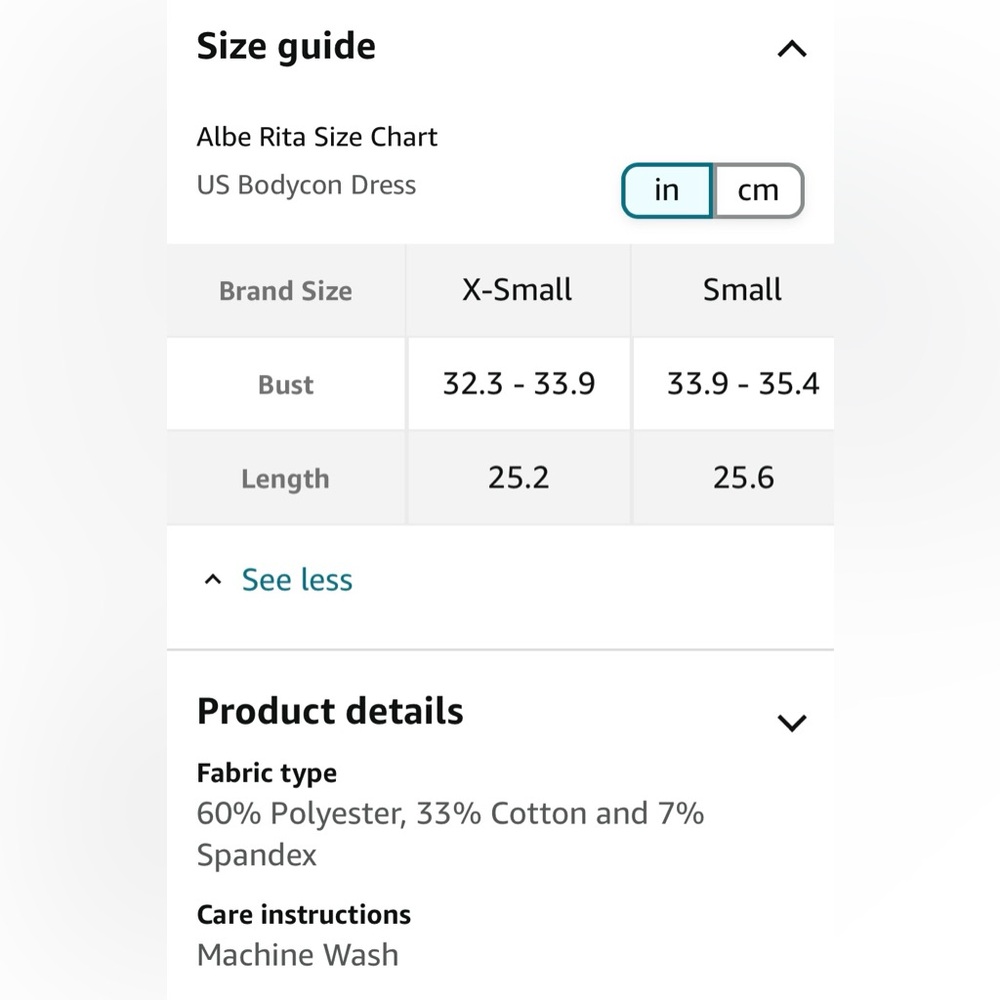The width and height of the screenshot is (1000, 1000).
Task: Collapse the Size guide section chevron
Action: (791, 49)
